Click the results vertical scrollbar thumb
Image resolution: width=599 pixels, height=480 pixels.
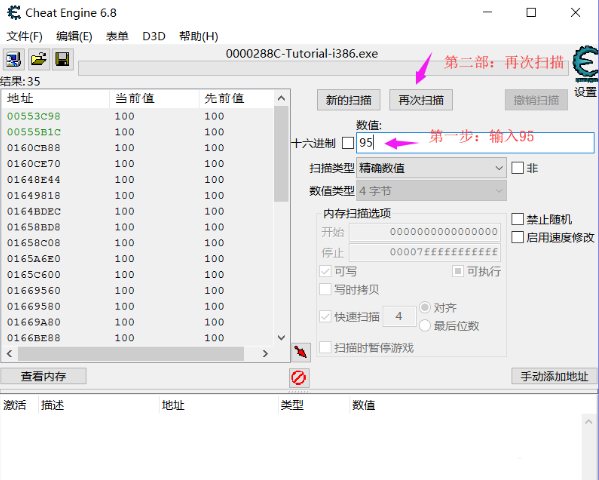click(x=282, y=154)
